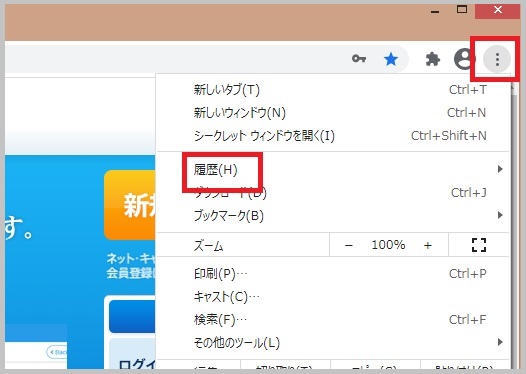Expand arrow beside 履歴(H)
The height and width of the screenshot is (374, 526).
500,169
